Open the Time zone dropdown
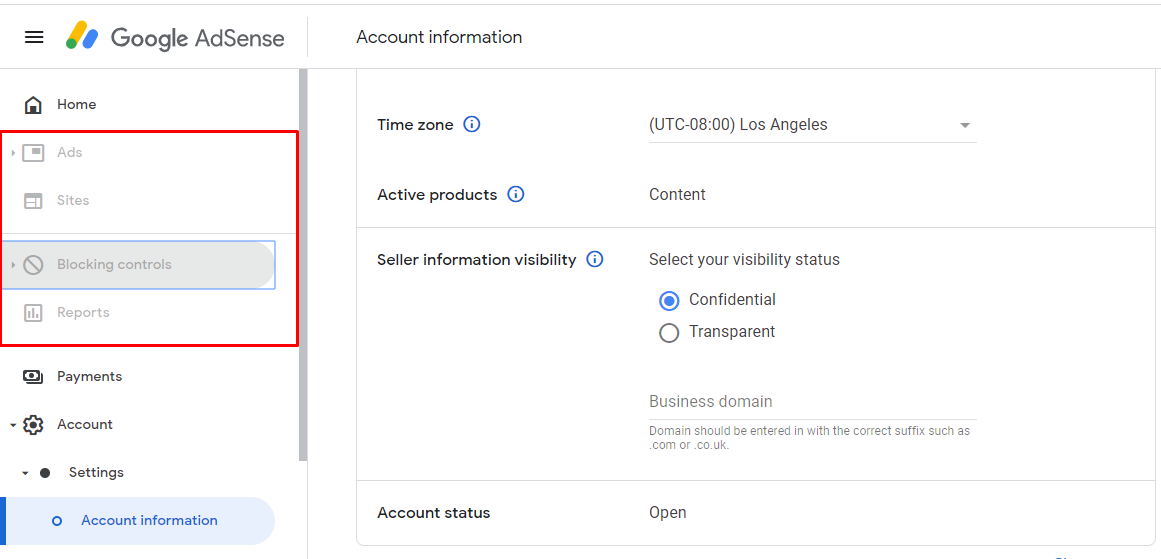Viewport: 1161px width, 559px height. (811, 126)
